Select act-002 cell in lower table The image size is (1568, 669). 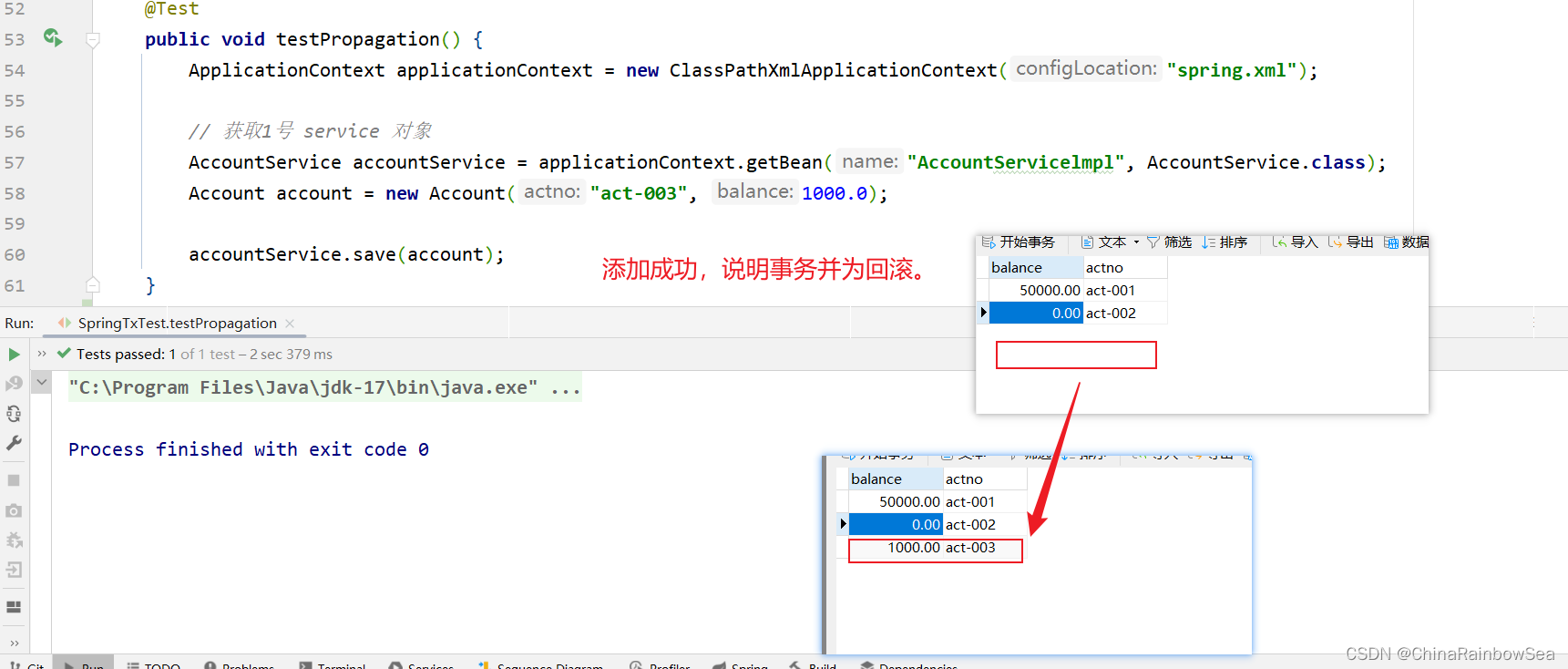(x=985, y=524)
